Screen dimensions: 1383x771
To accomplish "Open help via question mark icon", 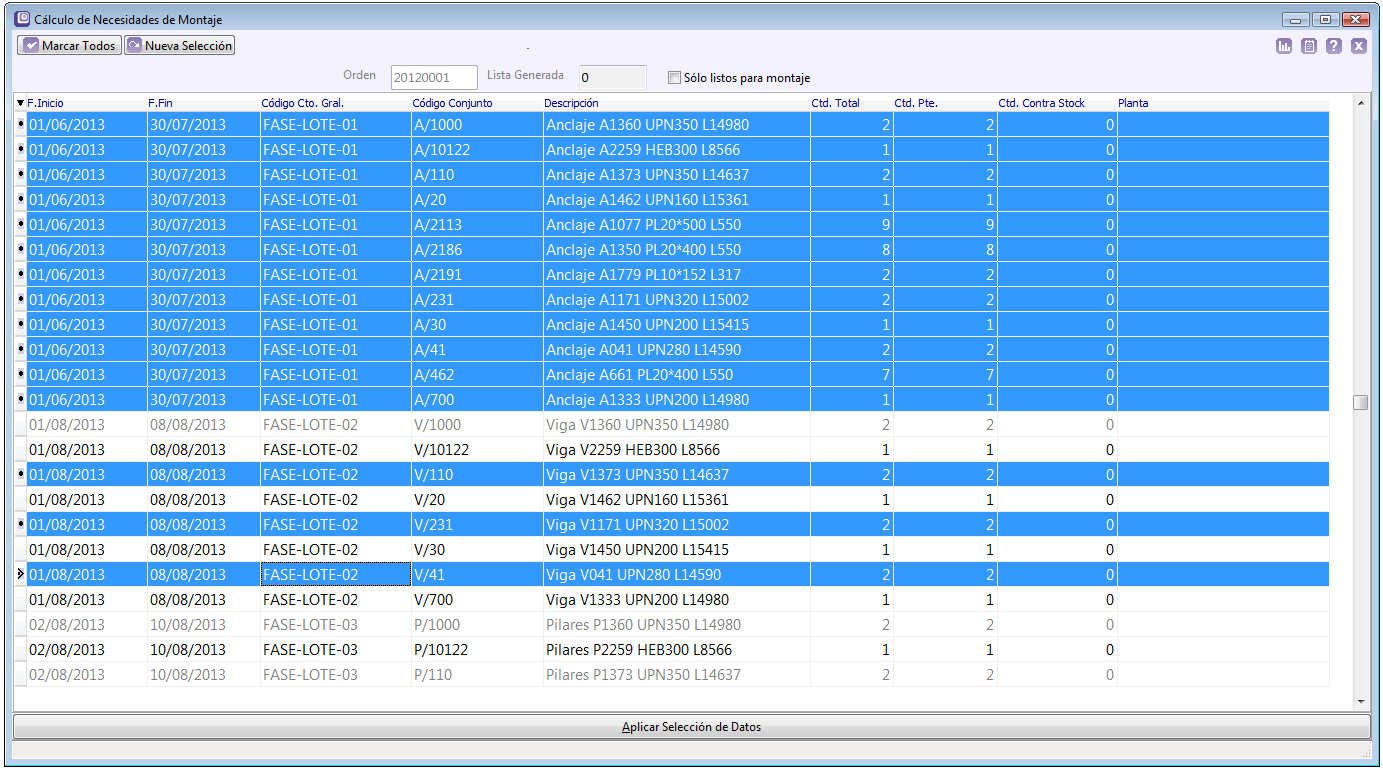I will tap(1334, 46).
